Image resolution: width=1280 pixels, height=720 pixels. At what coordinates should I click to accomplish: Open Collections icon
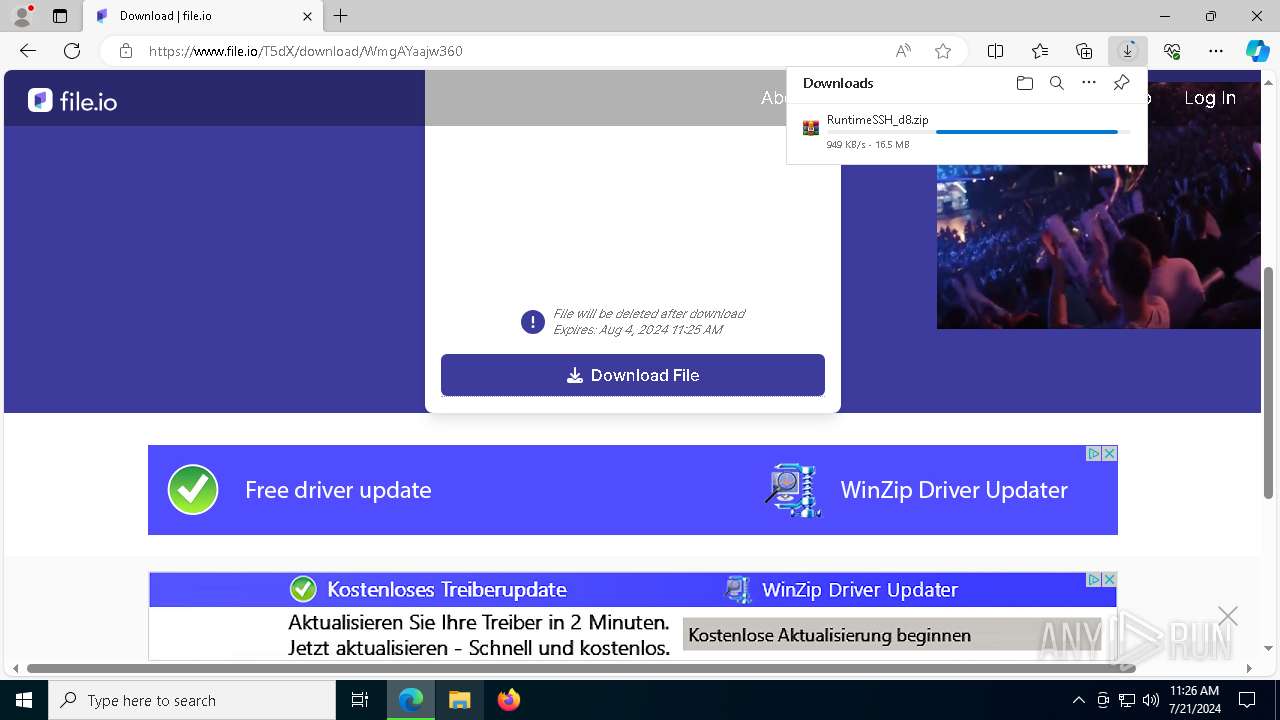pos(1084,51)
